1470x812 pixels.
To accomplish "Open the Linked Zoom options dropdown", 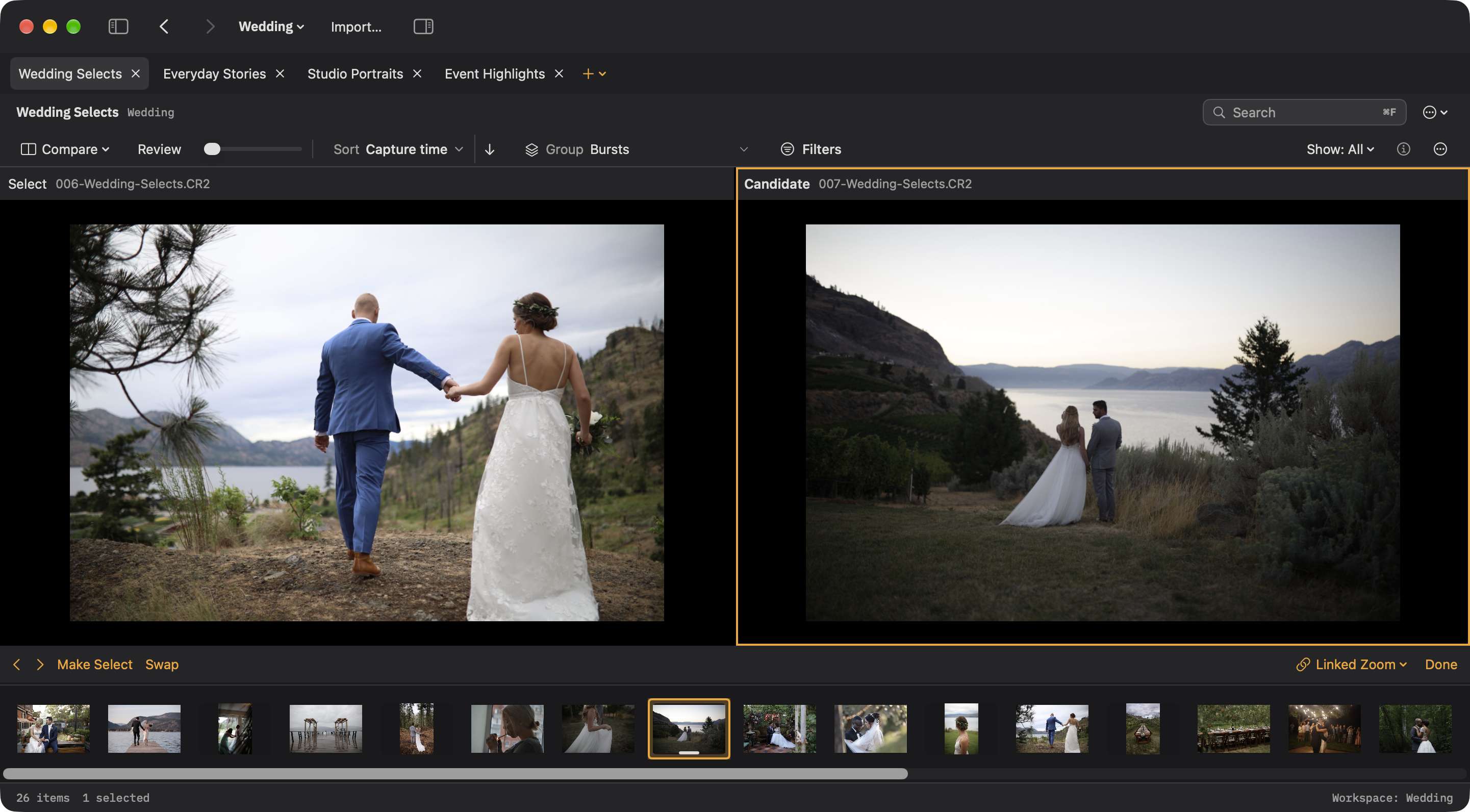I will click(1351, 664).
